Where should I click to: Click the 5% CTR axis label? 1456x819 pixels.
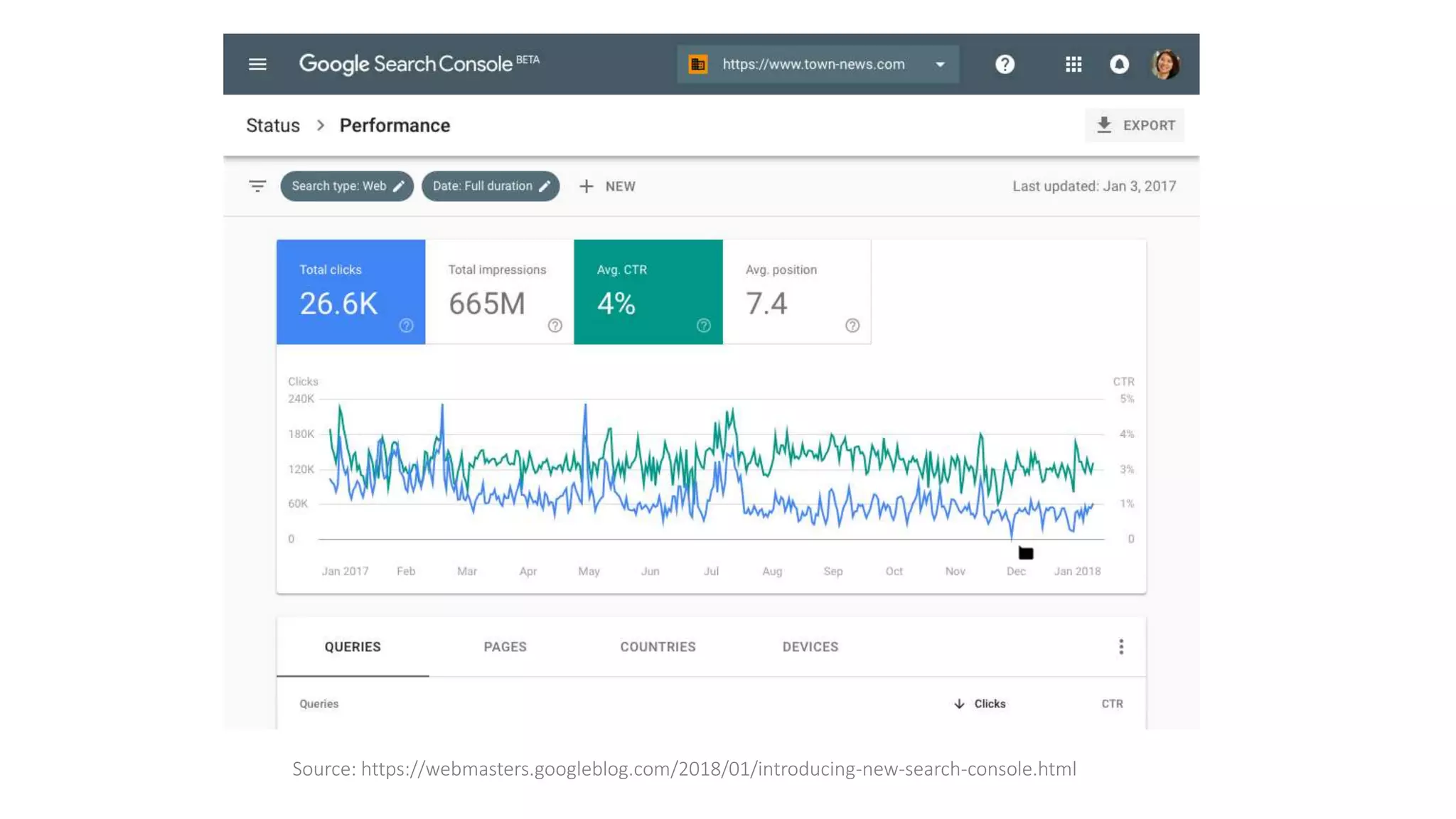click(x=1127, y=399)
